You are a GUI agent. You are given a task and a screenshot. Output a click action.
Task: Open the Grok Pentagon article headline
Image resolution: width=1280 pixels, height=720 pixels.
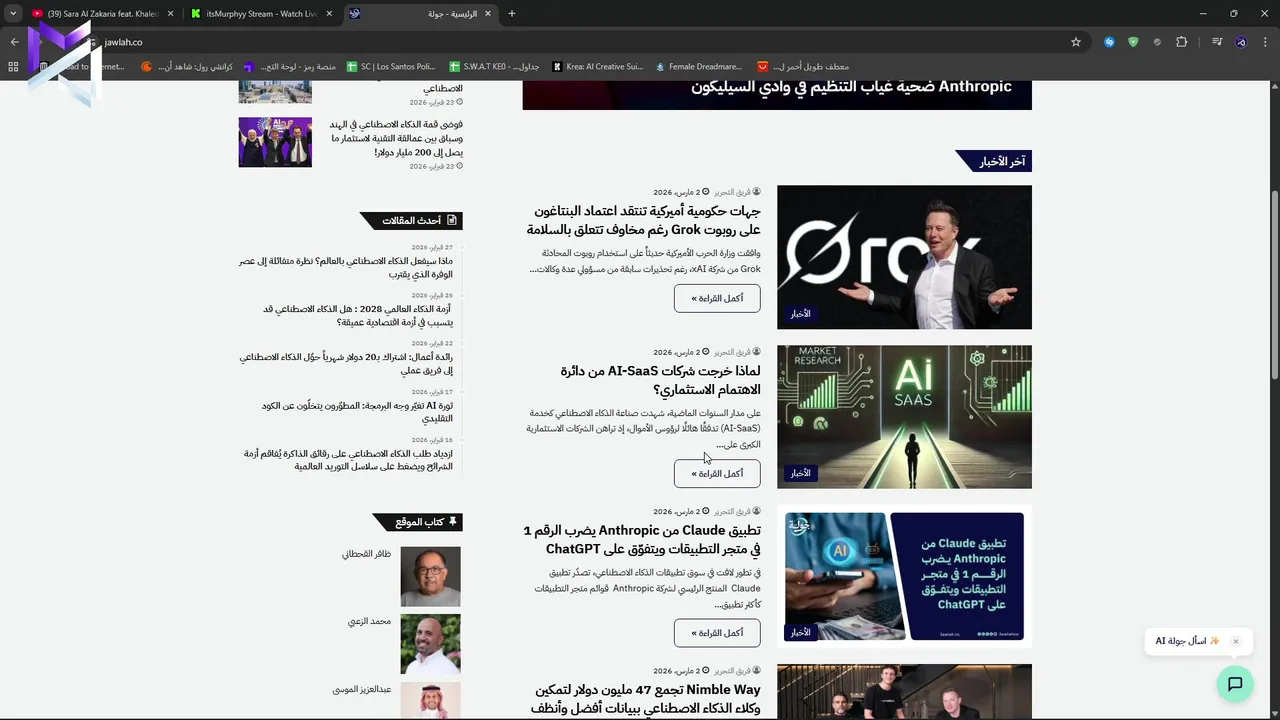(x=644, y=220)
